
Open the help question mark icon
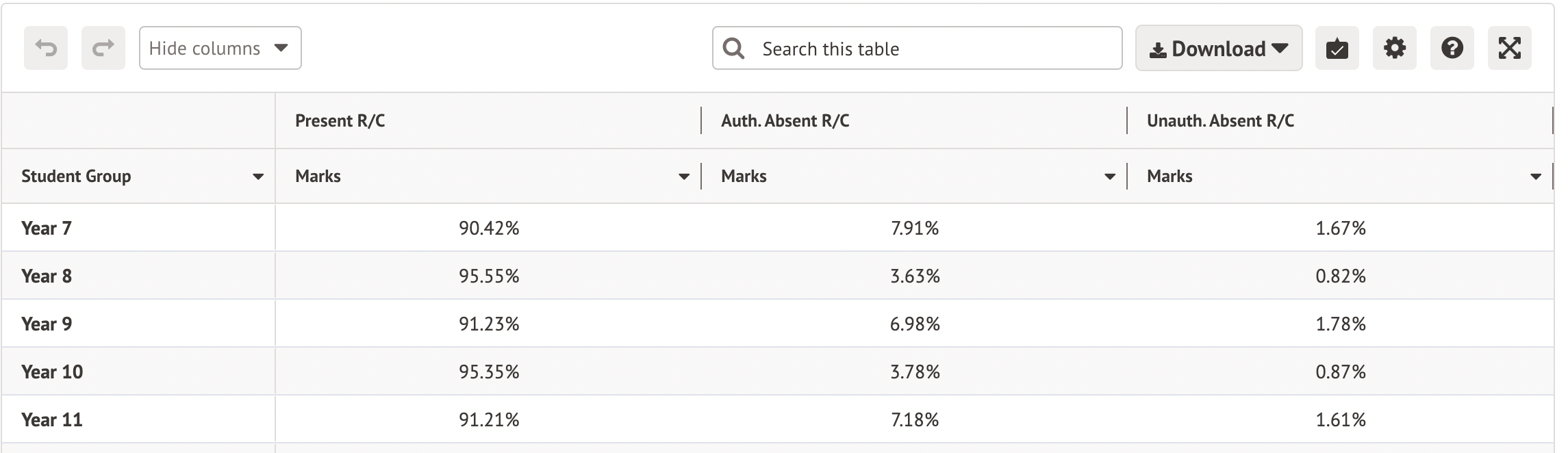pos(1452,48)
